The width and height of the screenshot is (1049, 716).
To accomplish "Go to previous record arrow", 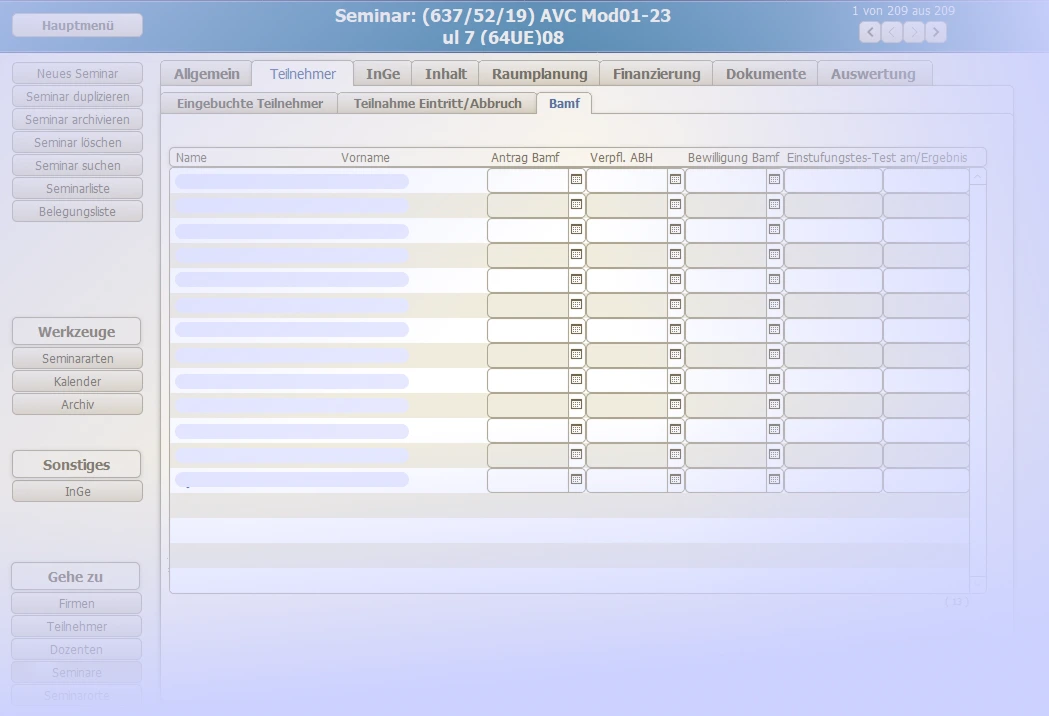I will (x=892, y=32).
